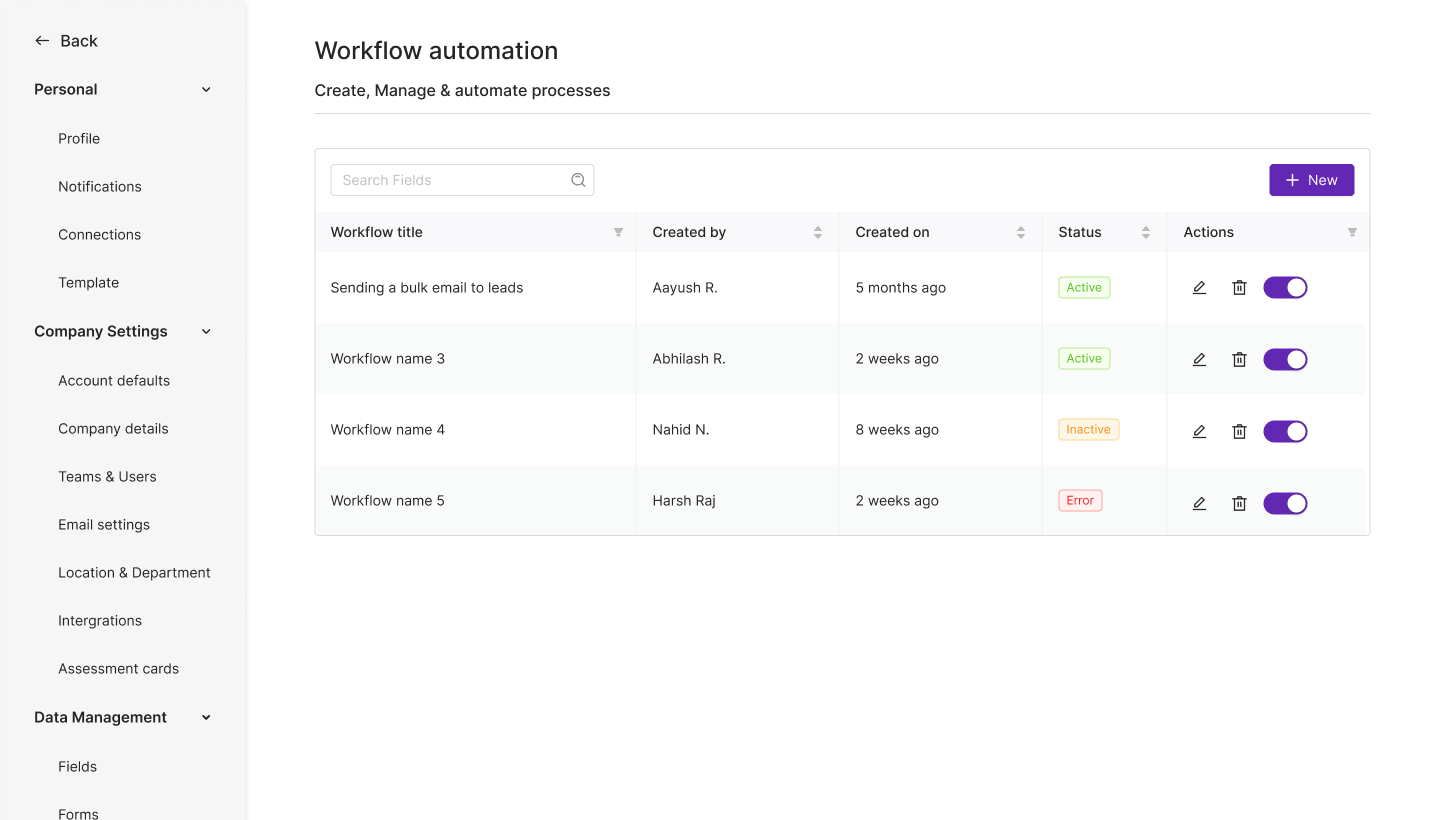Screen dimensions: 1440x820
Task: Turn off Workflow name 5 switch
Action: pyautogui.click(x=1285, y=503)
